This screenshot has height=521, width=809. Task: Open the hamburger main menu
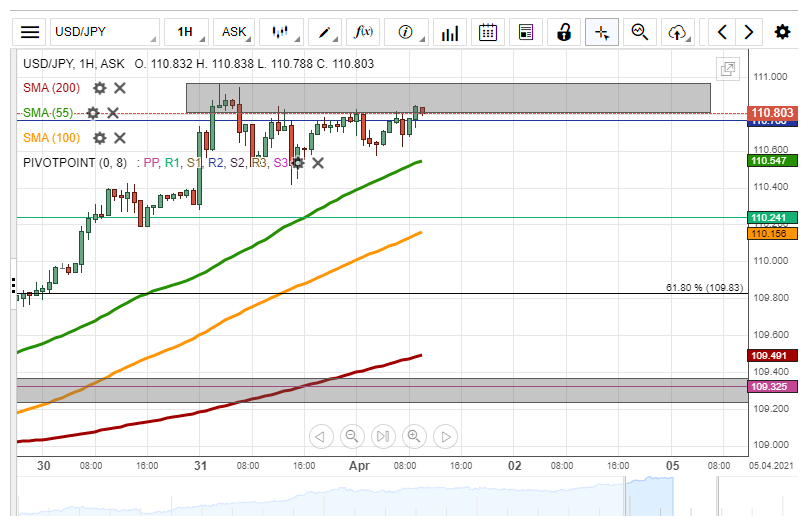coord(31,32)
